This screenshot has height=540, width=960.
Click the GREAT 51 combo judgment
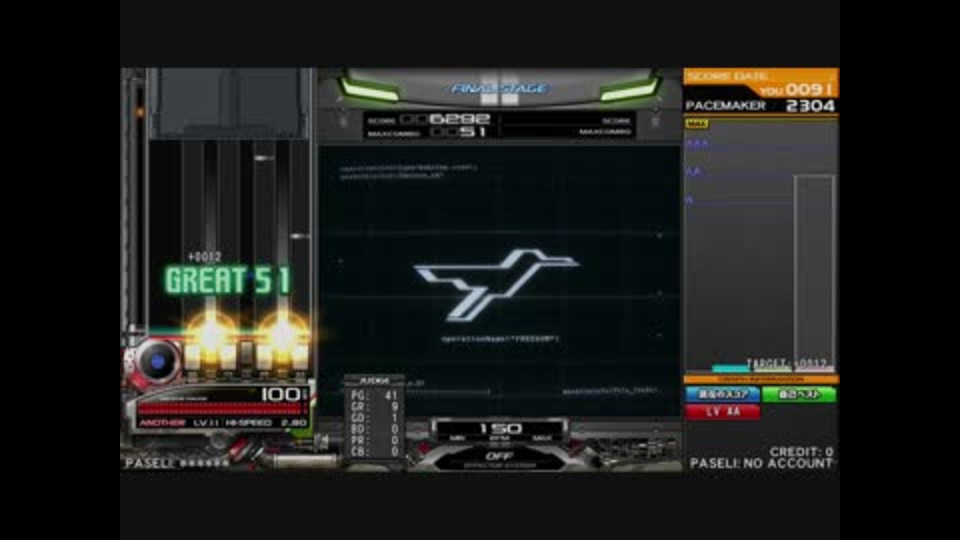[228, 280]
